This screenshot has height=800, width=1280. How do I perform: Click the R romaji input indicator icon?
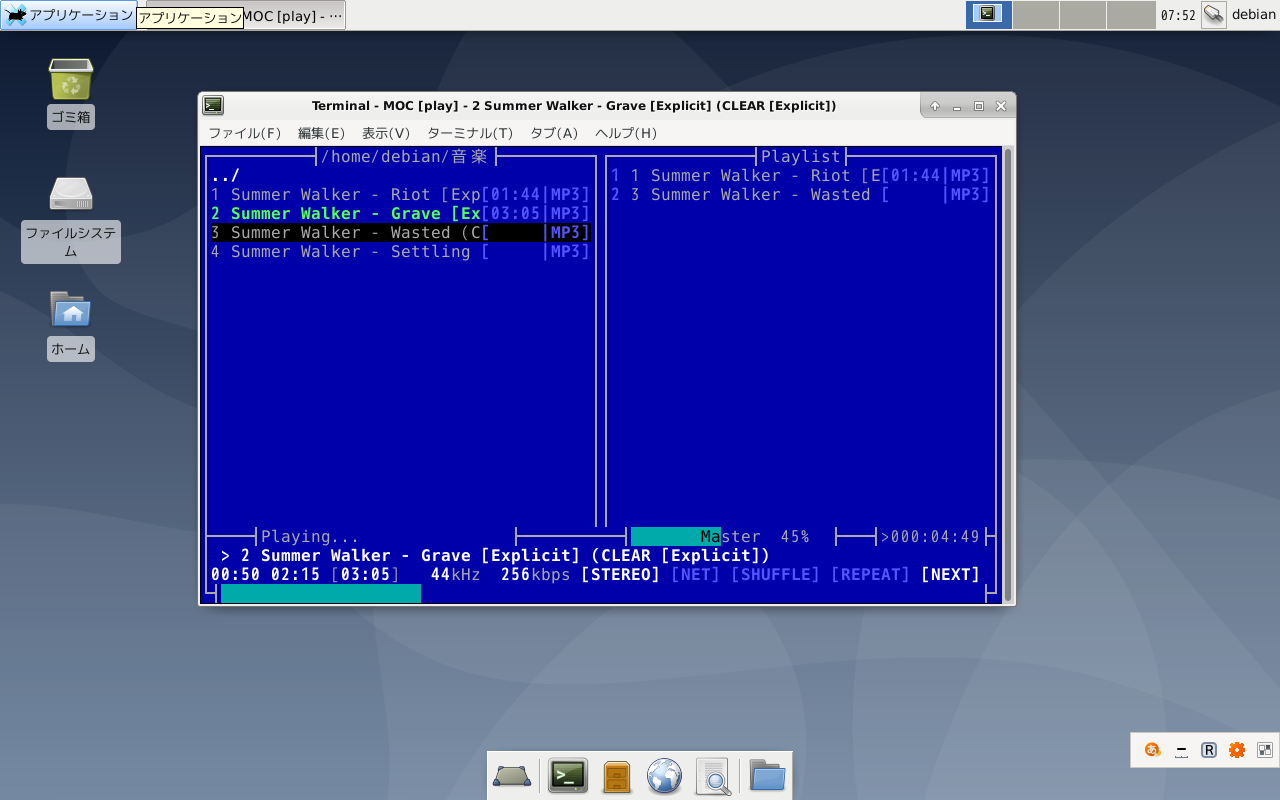(x=1209, y=750)
